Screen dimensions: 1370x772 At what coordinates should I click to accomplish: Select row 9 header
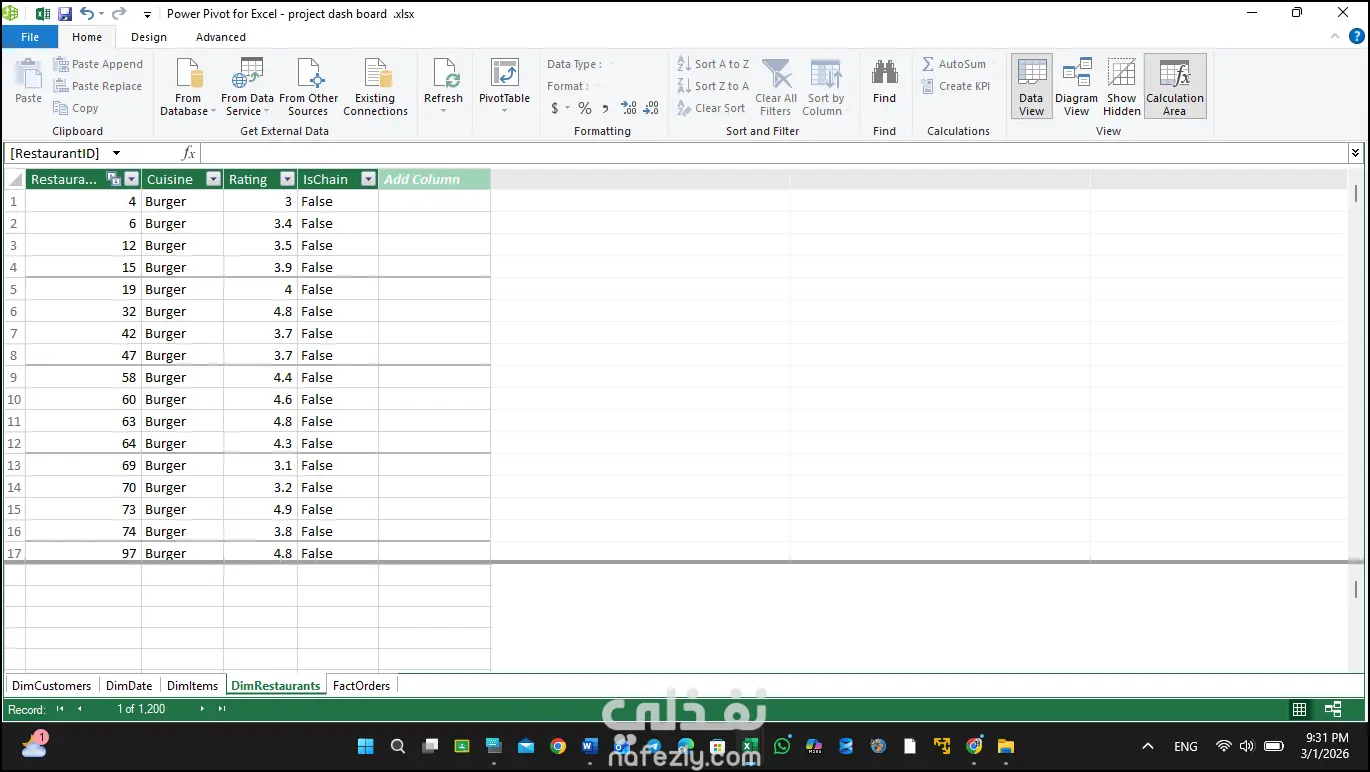pos(15,377)
